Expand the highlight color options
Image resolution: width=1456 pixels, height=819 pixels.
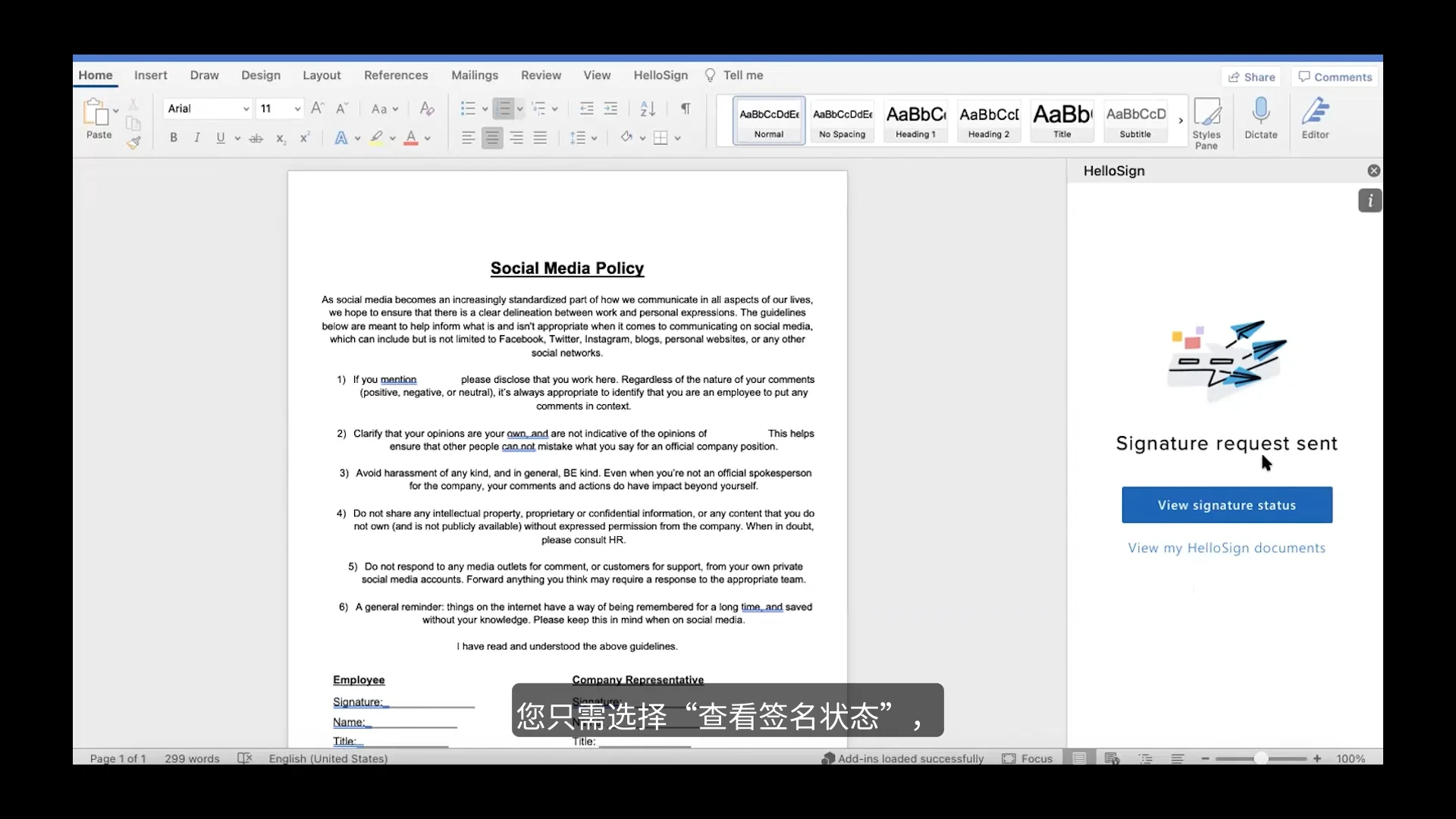394,137
